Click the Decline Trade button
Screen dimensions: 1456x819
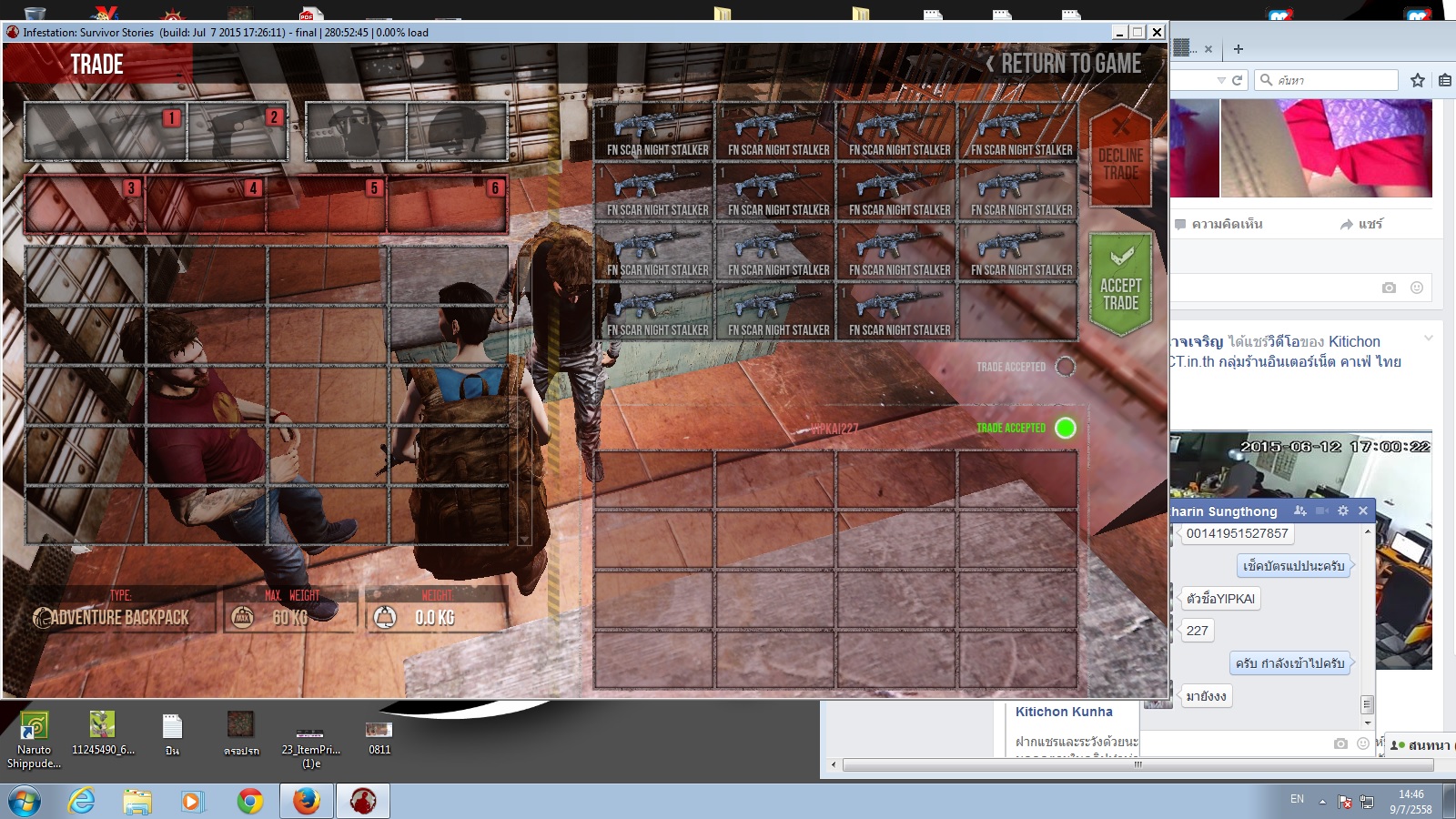pos(1120,155)
